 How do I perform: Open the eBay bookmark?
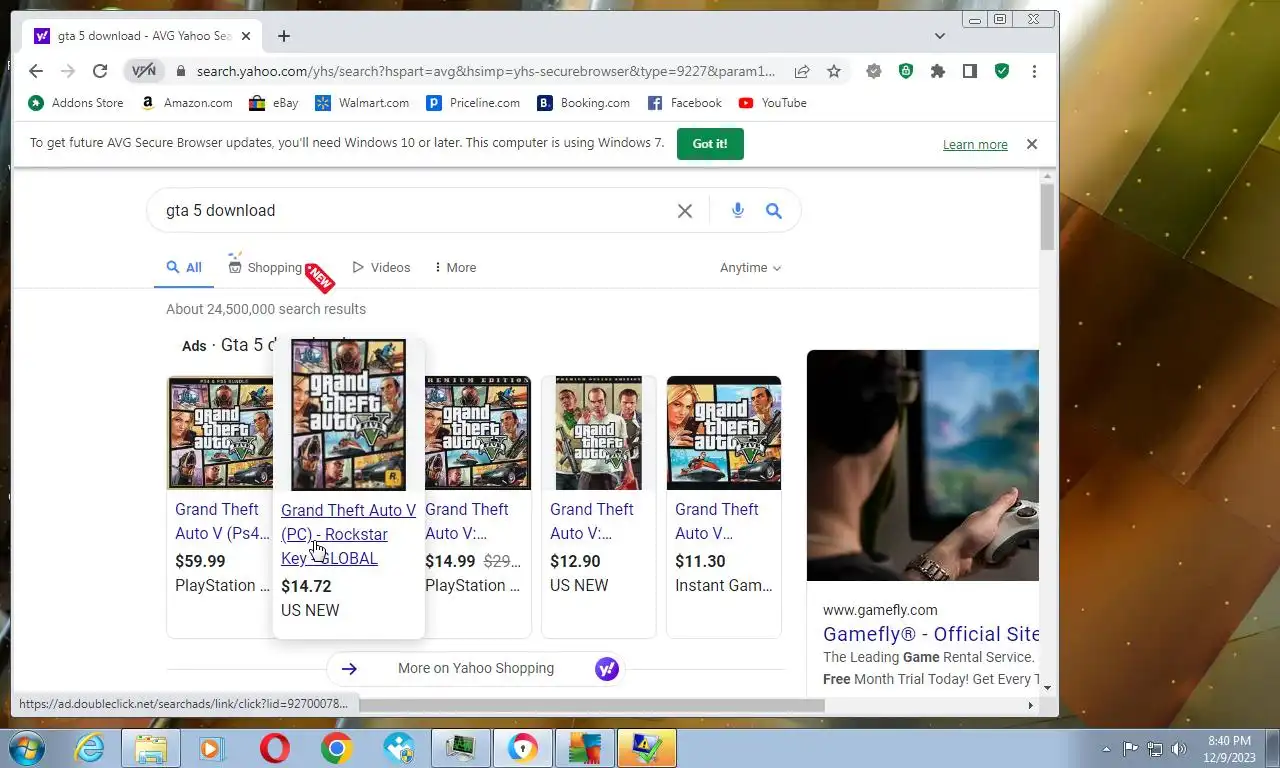[x=274, y=103]
